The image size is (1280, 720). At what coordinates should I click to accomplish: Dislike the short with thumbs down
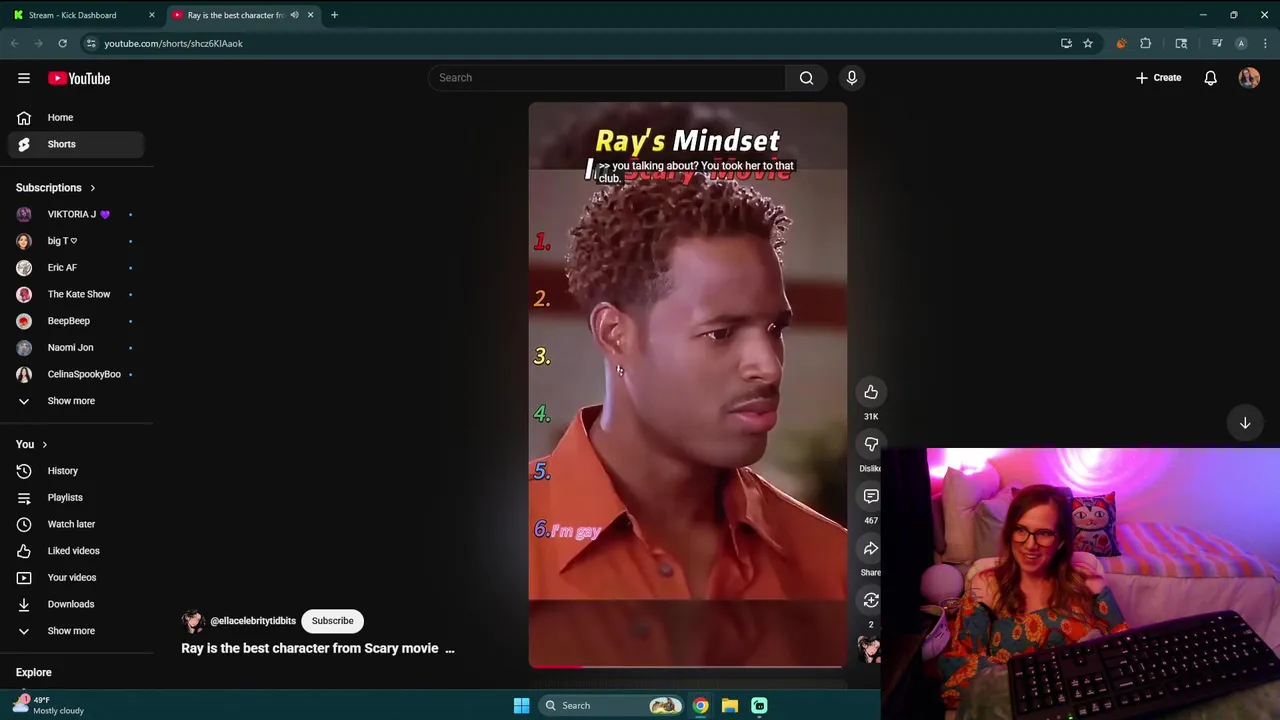tap(871, 444)
